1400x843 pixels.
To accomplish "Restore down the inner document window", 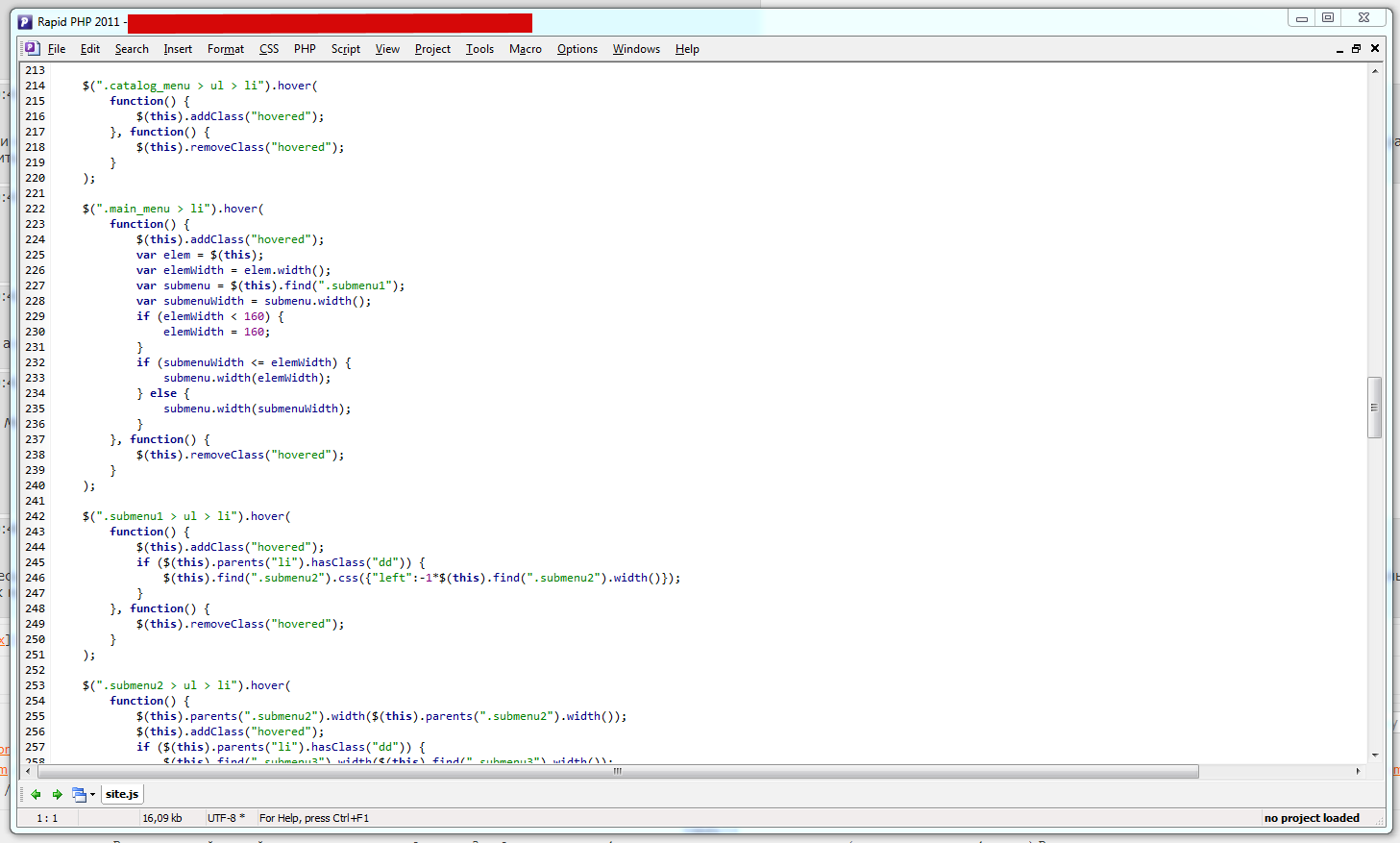I will point(1357,48).
